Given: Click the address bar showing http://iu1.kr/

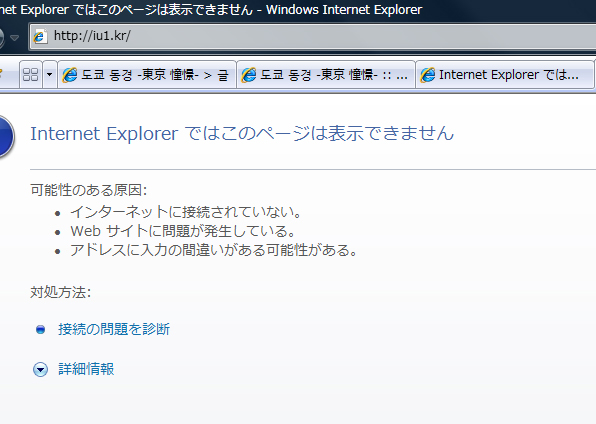Looking at the screenshot, I should [312, 37].
